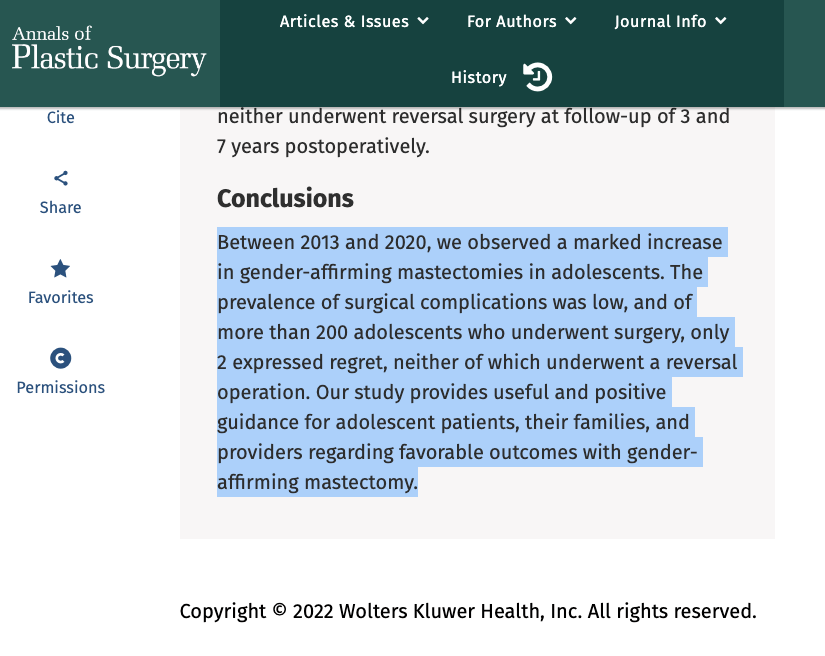Open the Articles & Issues menu label
This screenshot has width=825, height=656.
point(344,21)
